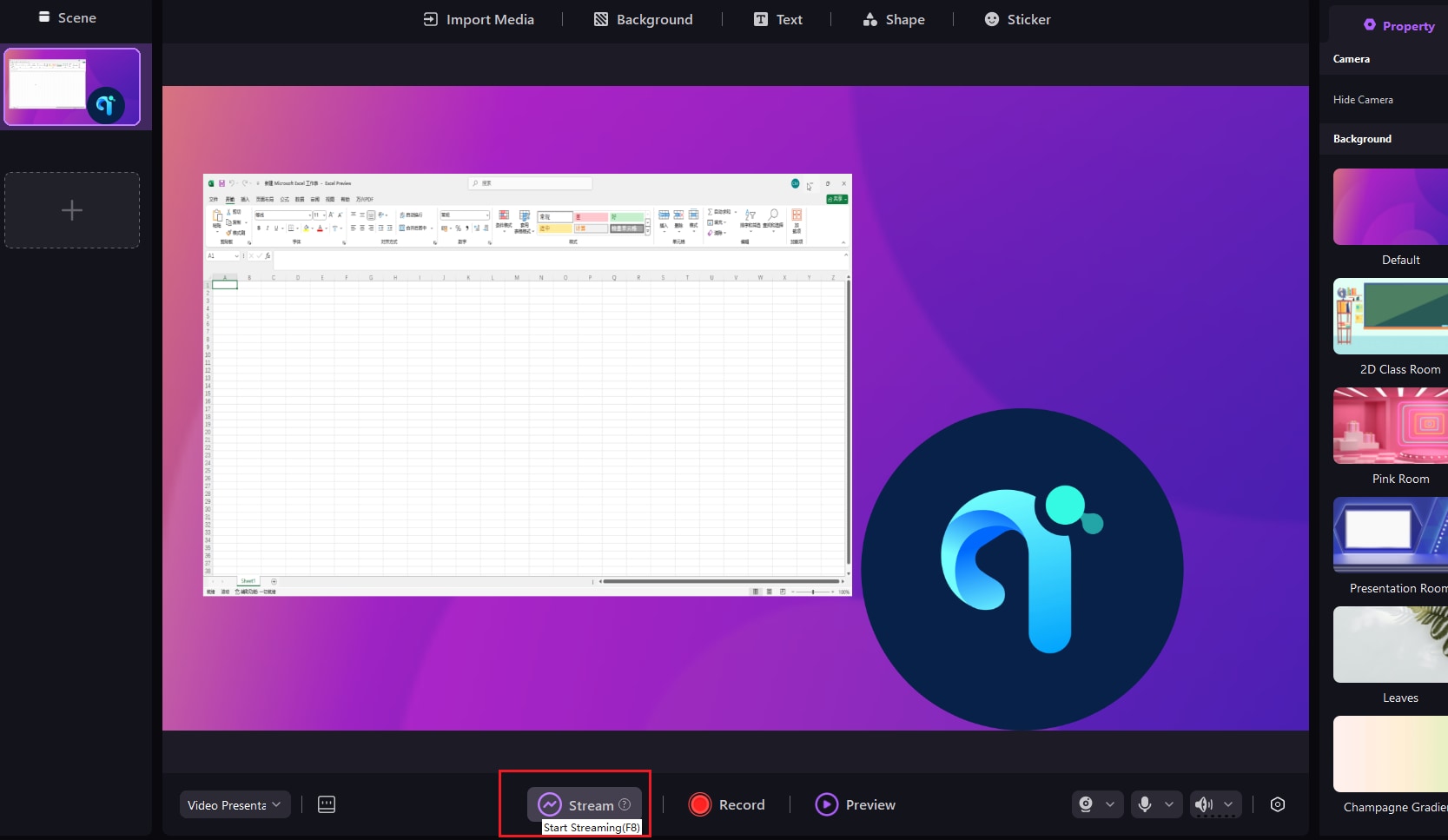Add a Text element from toolbar
This screenshot has width=1448, height=840.
[777, 19]
